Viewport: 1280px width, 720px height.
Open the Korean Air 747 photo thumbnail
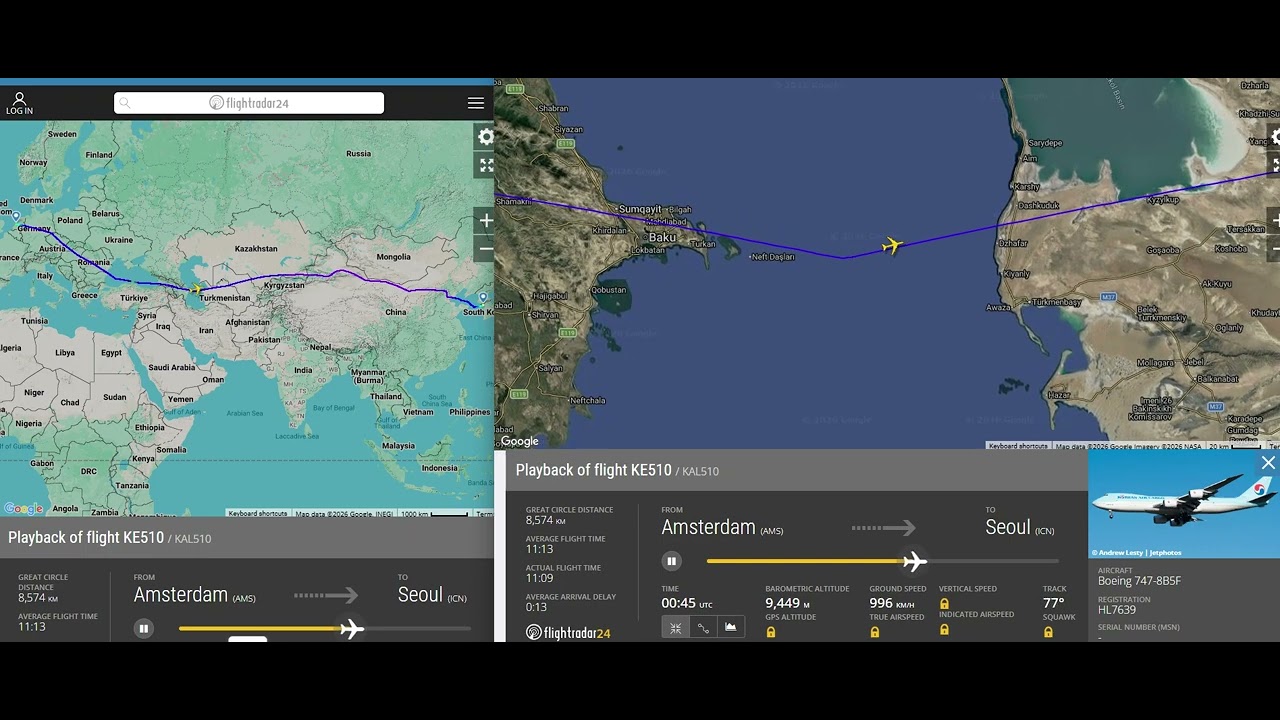pyautogui.click(x=1184, y=504)
